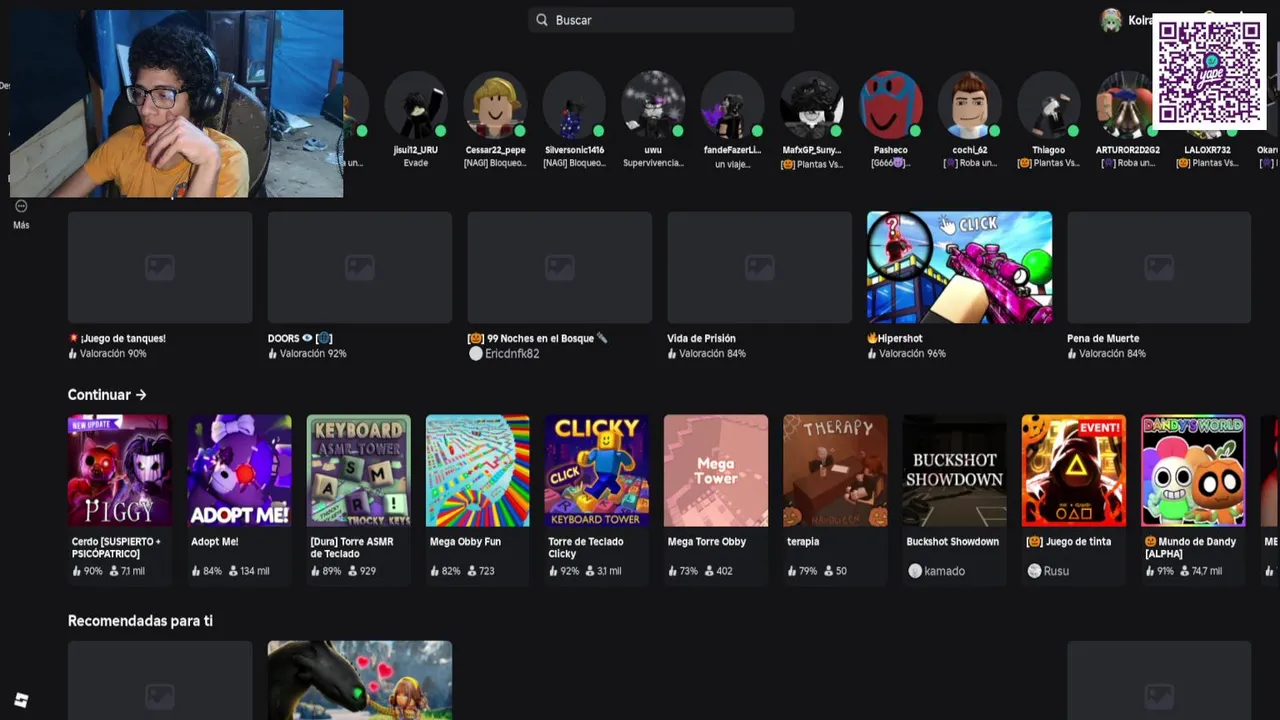
Task: Click the profile avatar beside Koira
Action: 1111,20
